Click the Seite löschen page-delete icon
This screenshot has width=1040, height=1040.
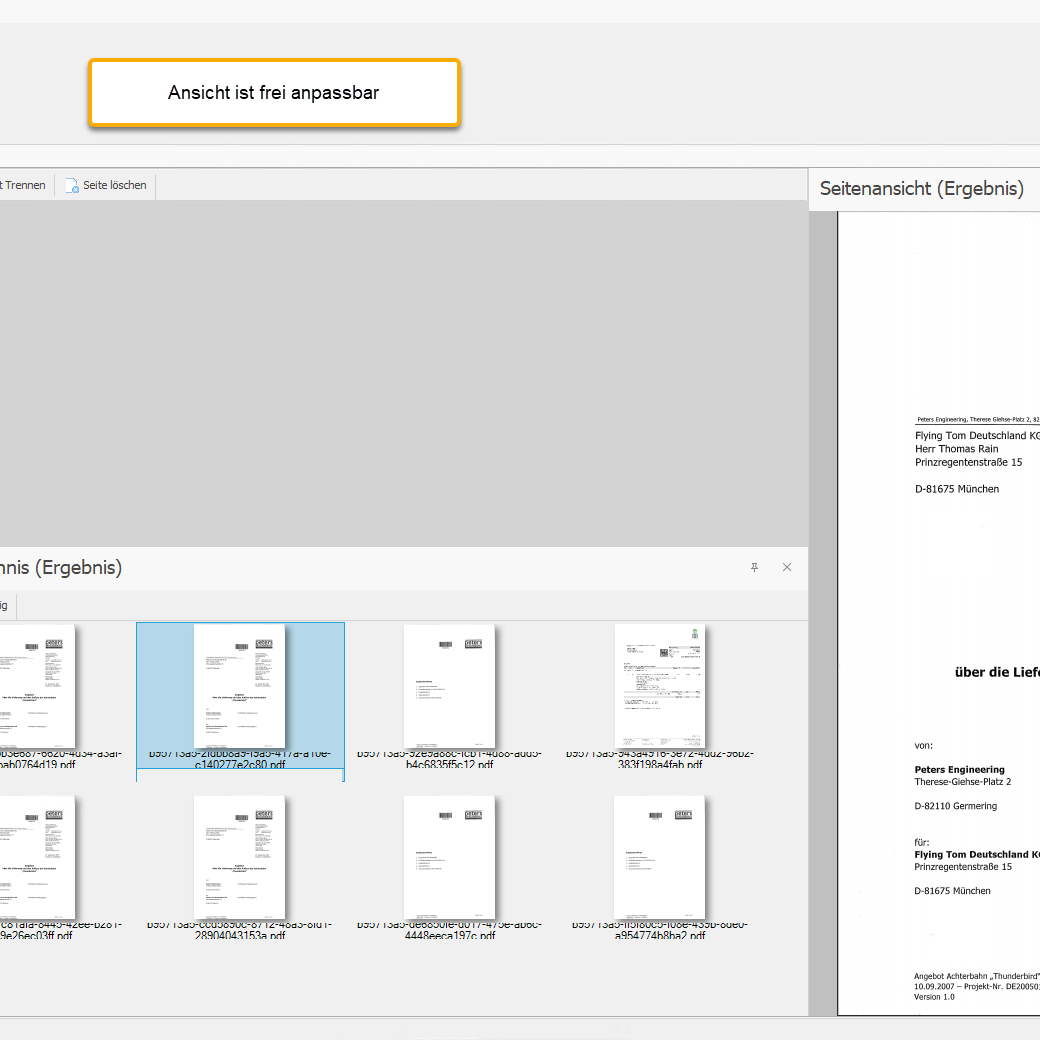[x=72, y=185]
